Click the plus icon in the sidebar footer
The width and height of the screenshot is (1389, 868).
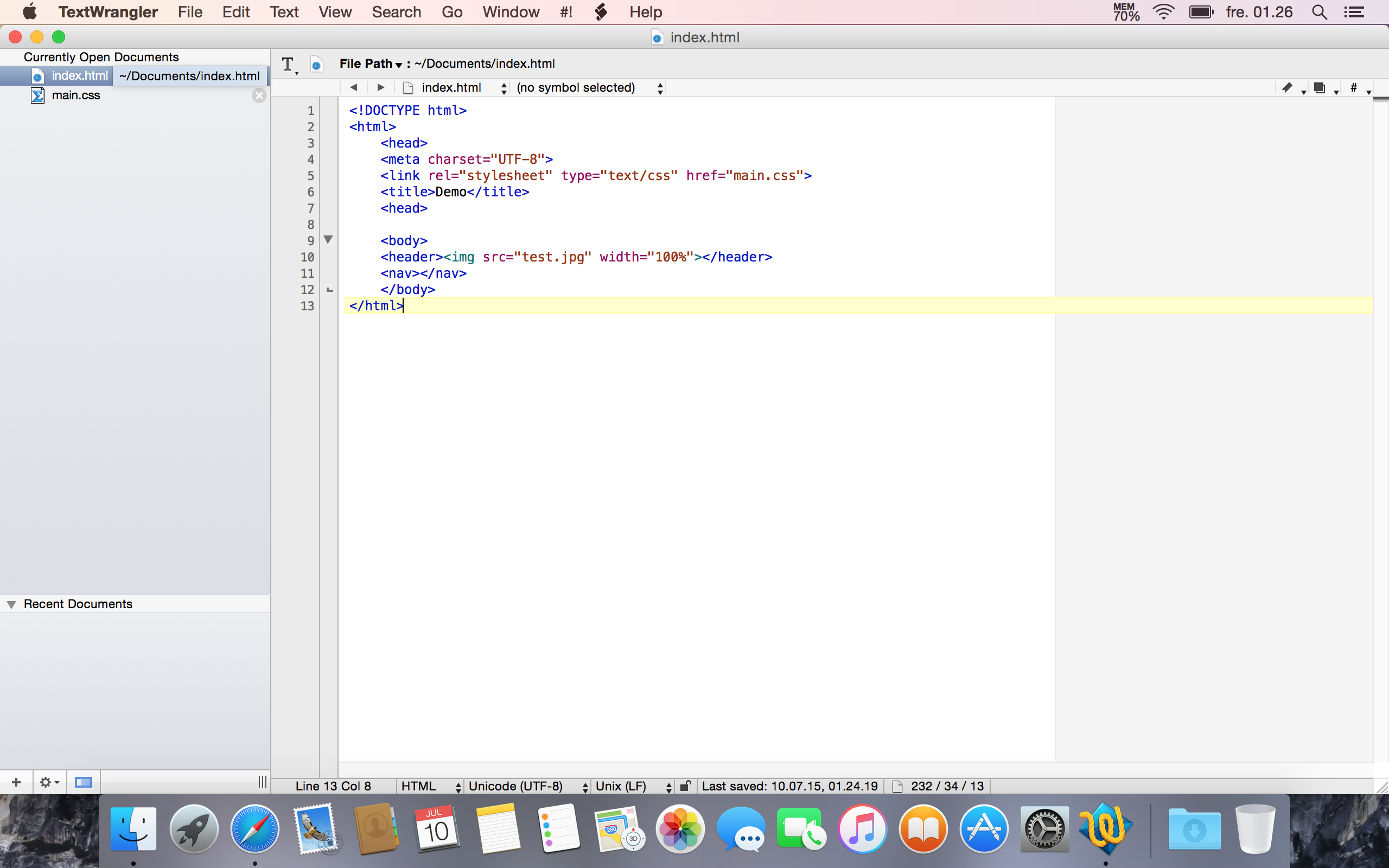tap(16, 782)
